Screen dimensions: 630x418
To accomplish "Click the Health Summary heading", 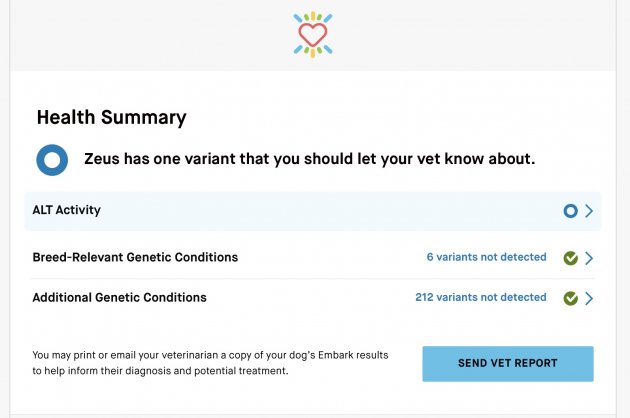I will tap(112, 118).
